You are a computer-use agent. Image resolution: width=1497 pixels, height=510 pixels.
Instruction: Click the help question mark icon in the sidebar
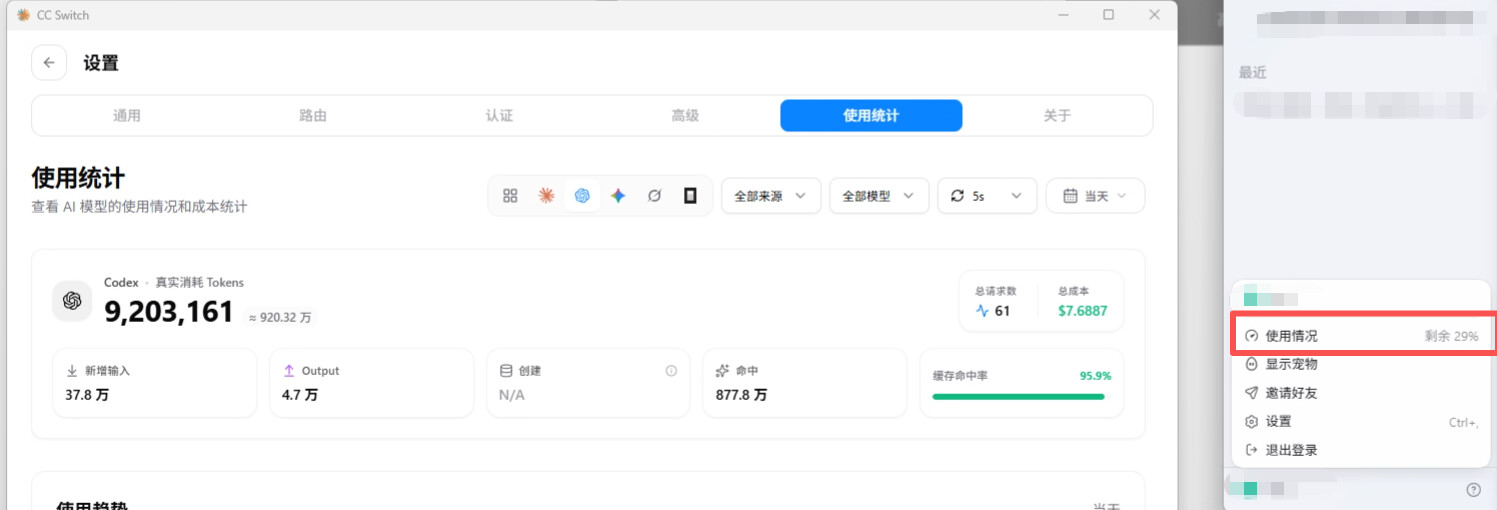(1473, 489)
